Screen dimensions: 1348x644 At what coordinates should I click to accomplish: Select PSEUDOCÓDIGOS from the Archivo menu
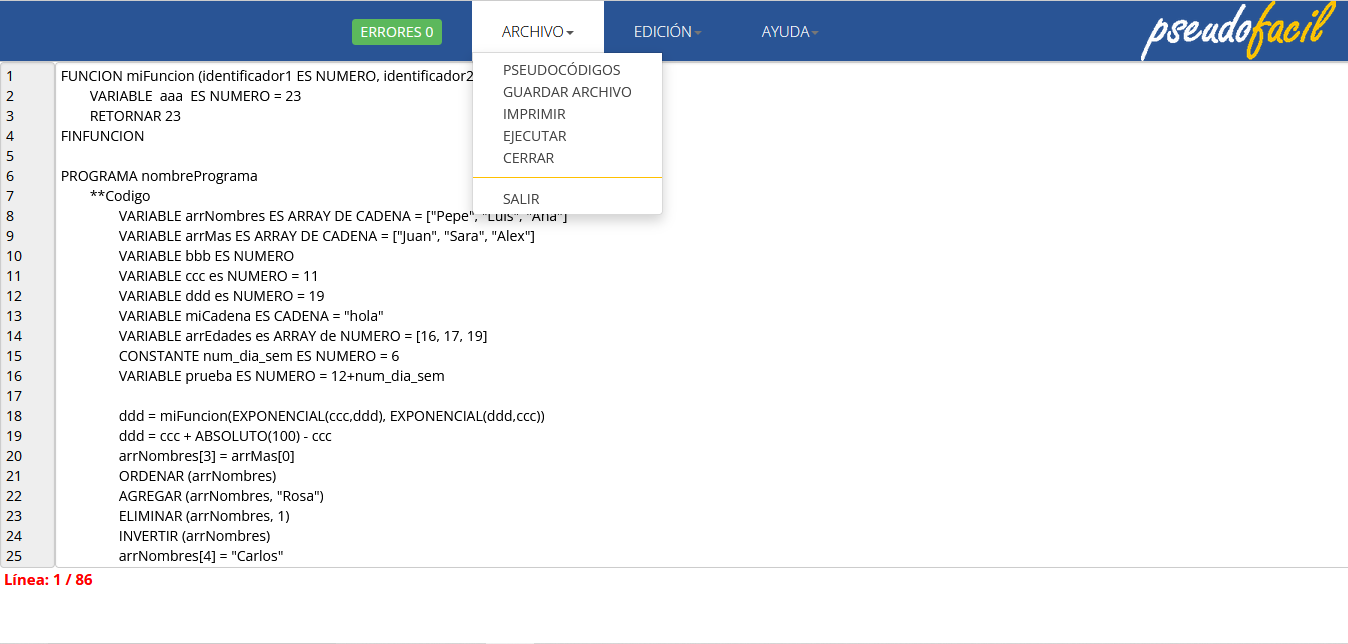tap(561, 70)
